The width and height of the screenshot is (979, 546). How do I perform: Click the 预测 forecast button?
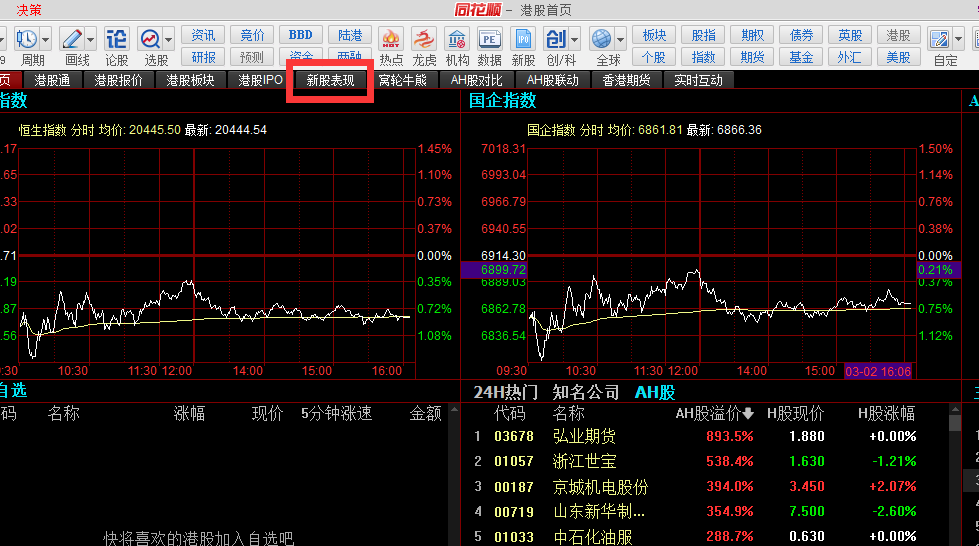pos(252,57)
